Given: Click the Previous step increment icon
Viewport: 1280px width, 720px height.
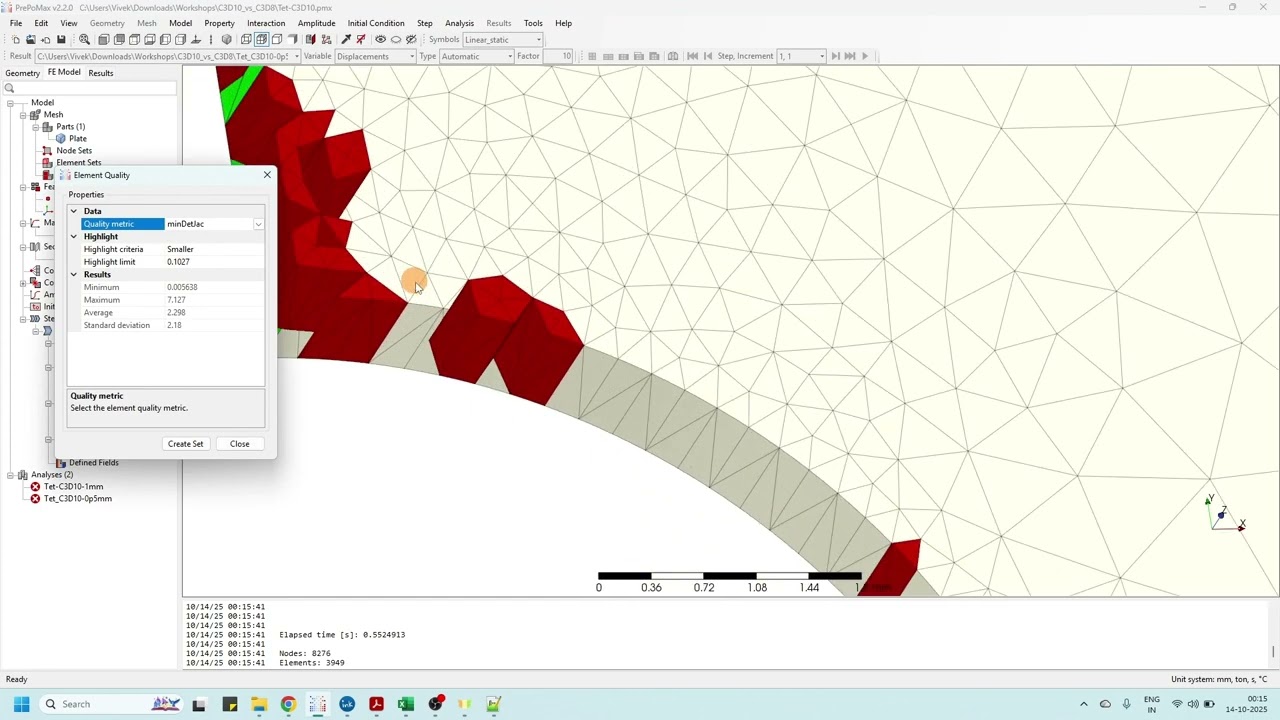Looking at the screenshot, I should click(x=708, y=56).
